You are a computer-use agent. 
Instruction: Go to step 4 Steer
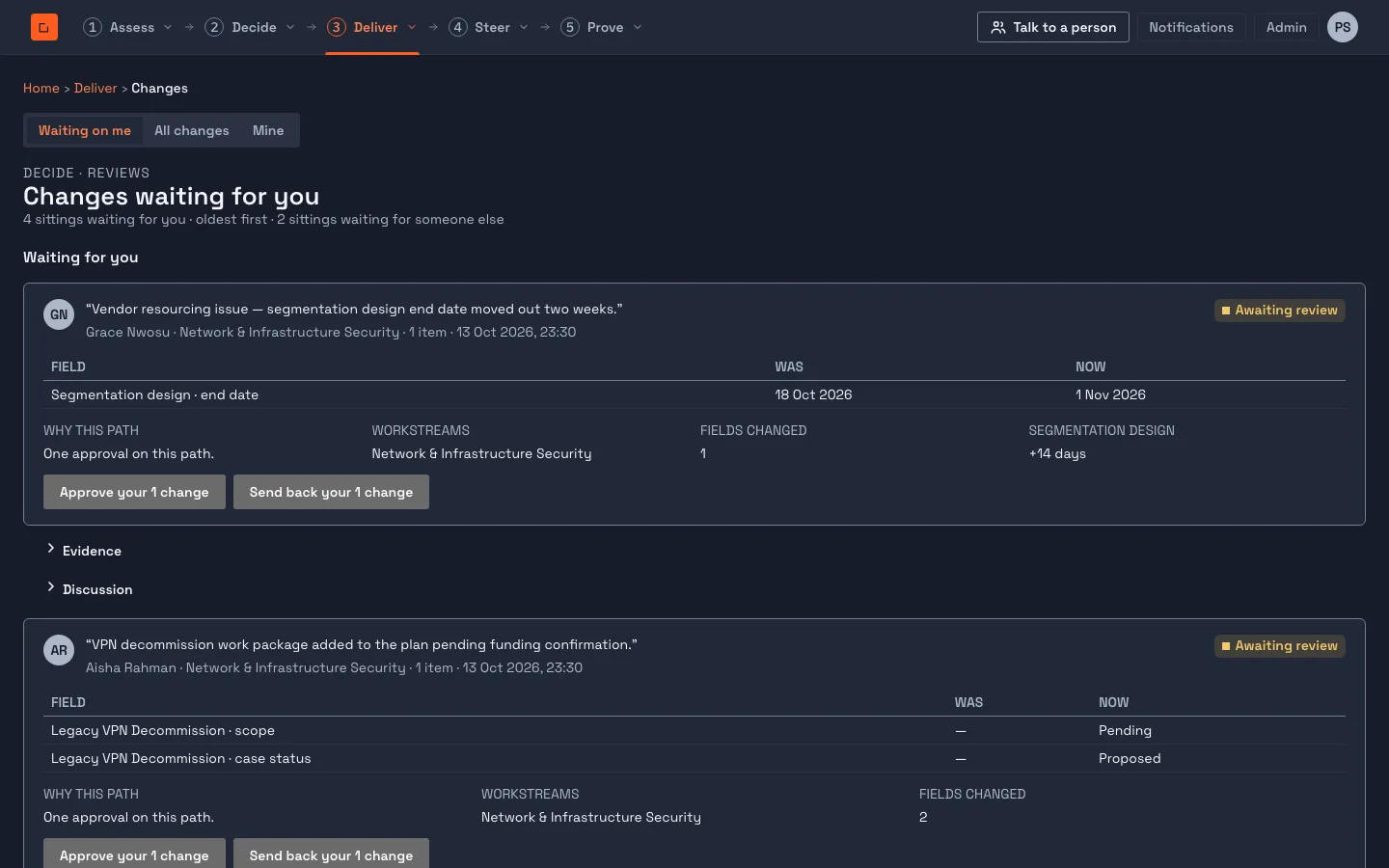click(x=479, y=27)
